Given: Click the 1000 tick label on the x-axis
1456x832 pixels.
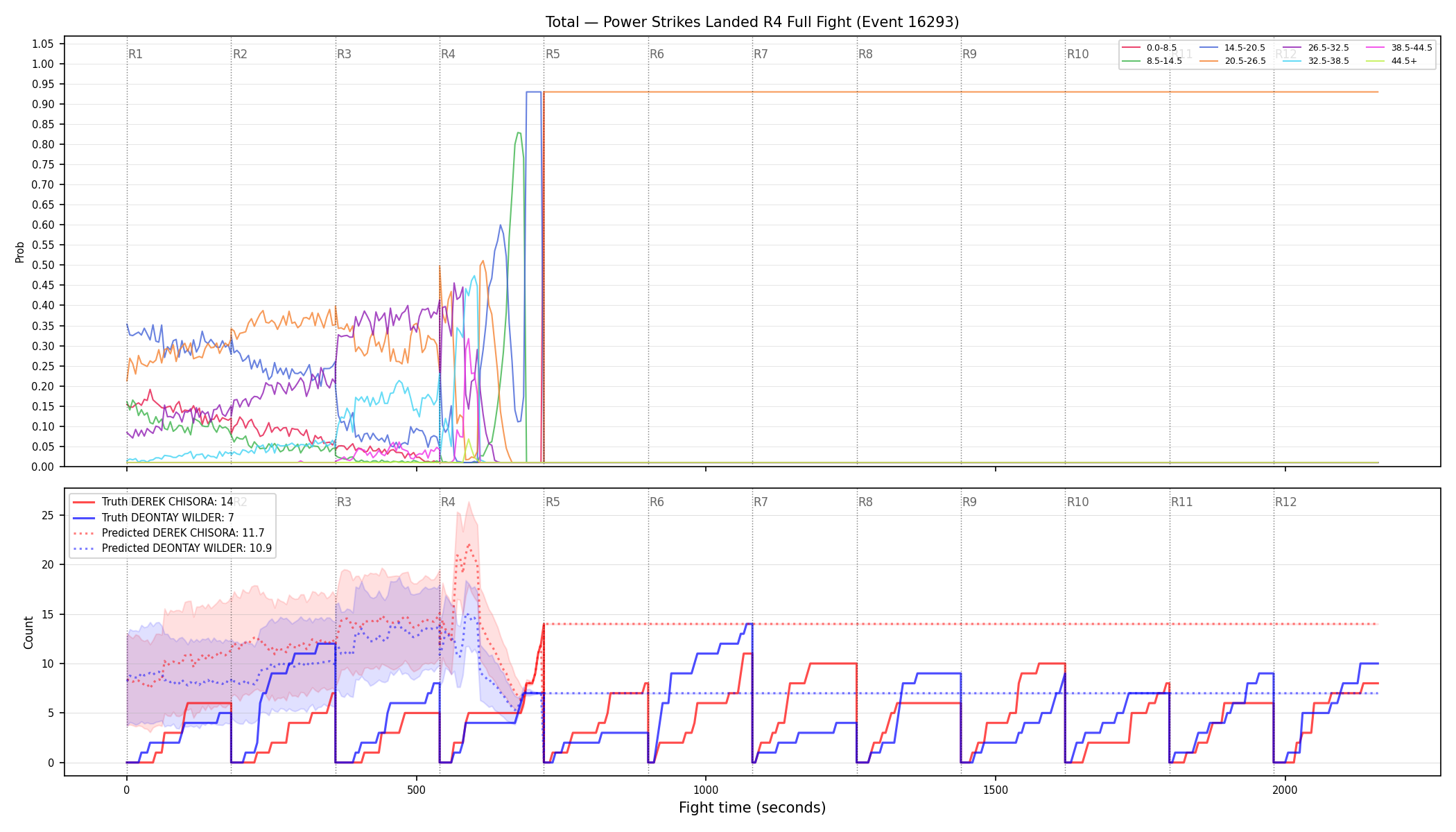Looking at the screenshot, I should point(706,790).
